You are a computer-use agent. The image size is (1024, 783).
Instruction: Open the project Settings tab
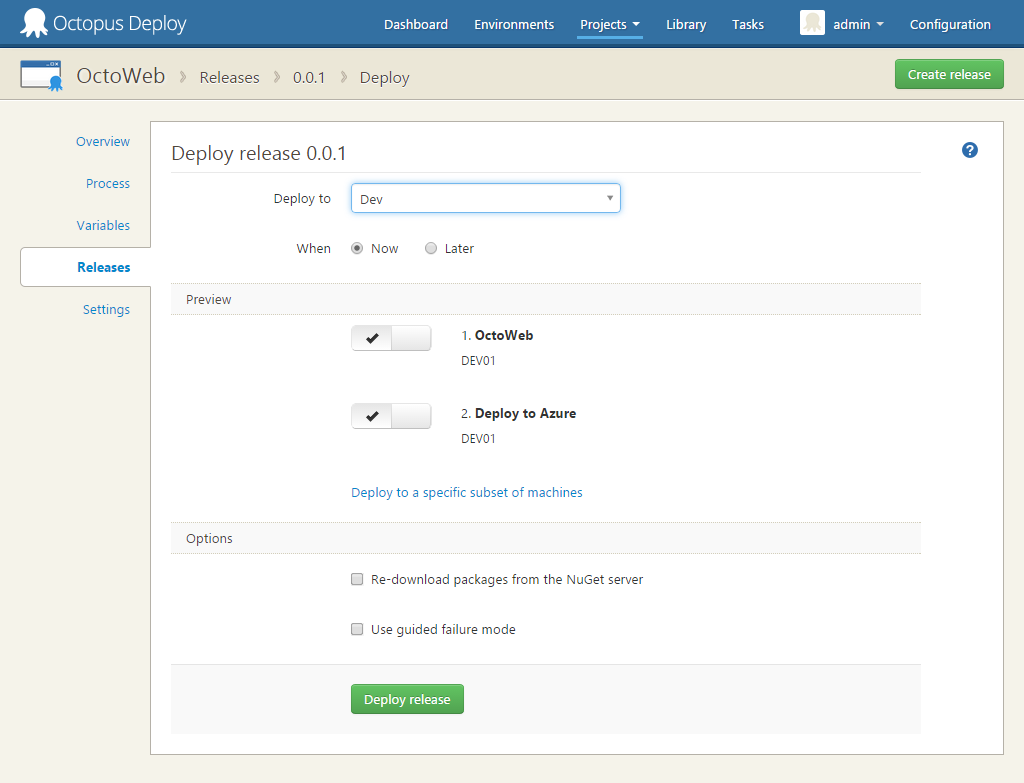[106, 309]
